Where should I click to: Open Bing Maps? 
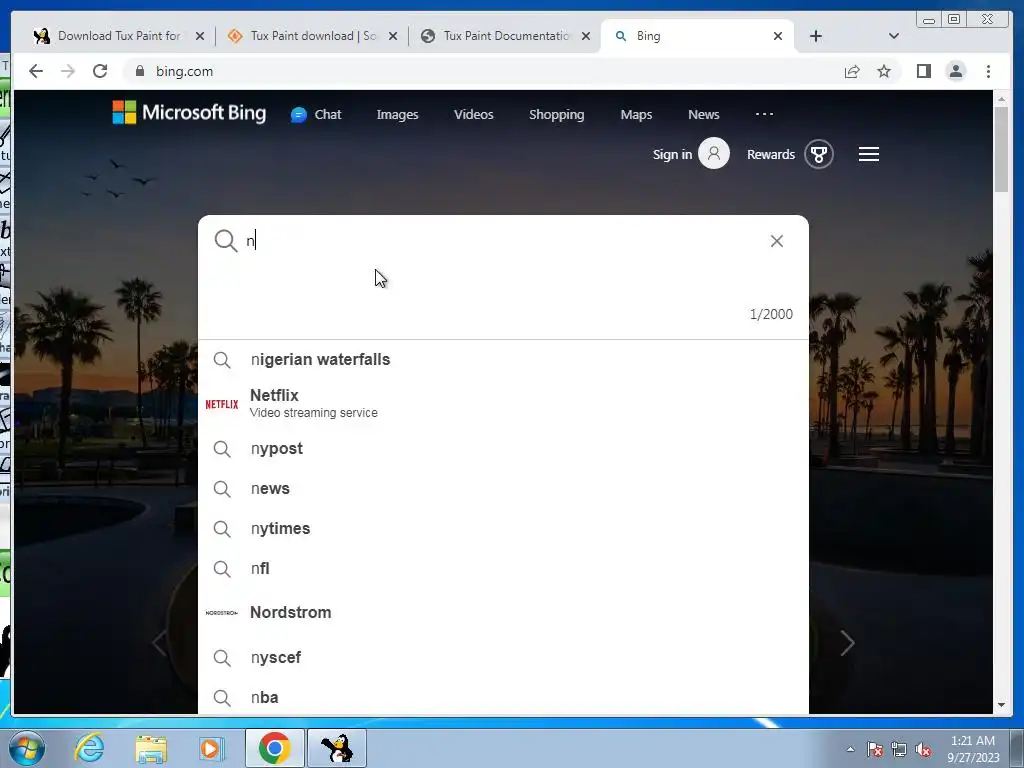636,114
